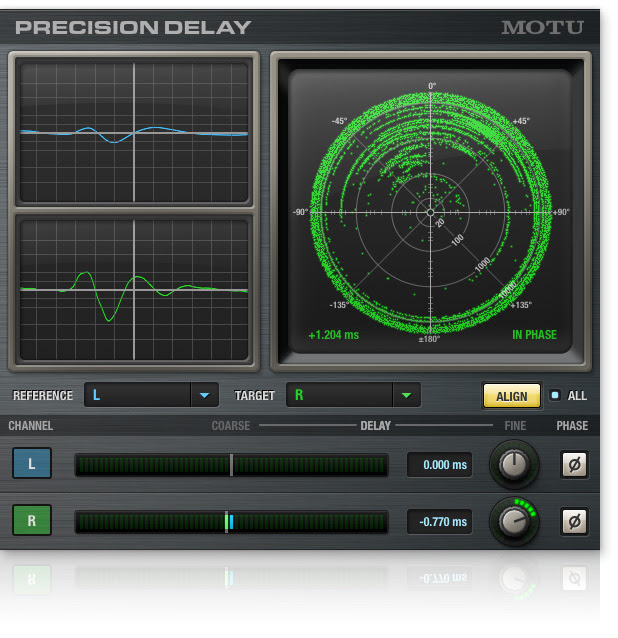Click the ALIGN button
Screen dimensions: 618x638
[x=511, y=395]
